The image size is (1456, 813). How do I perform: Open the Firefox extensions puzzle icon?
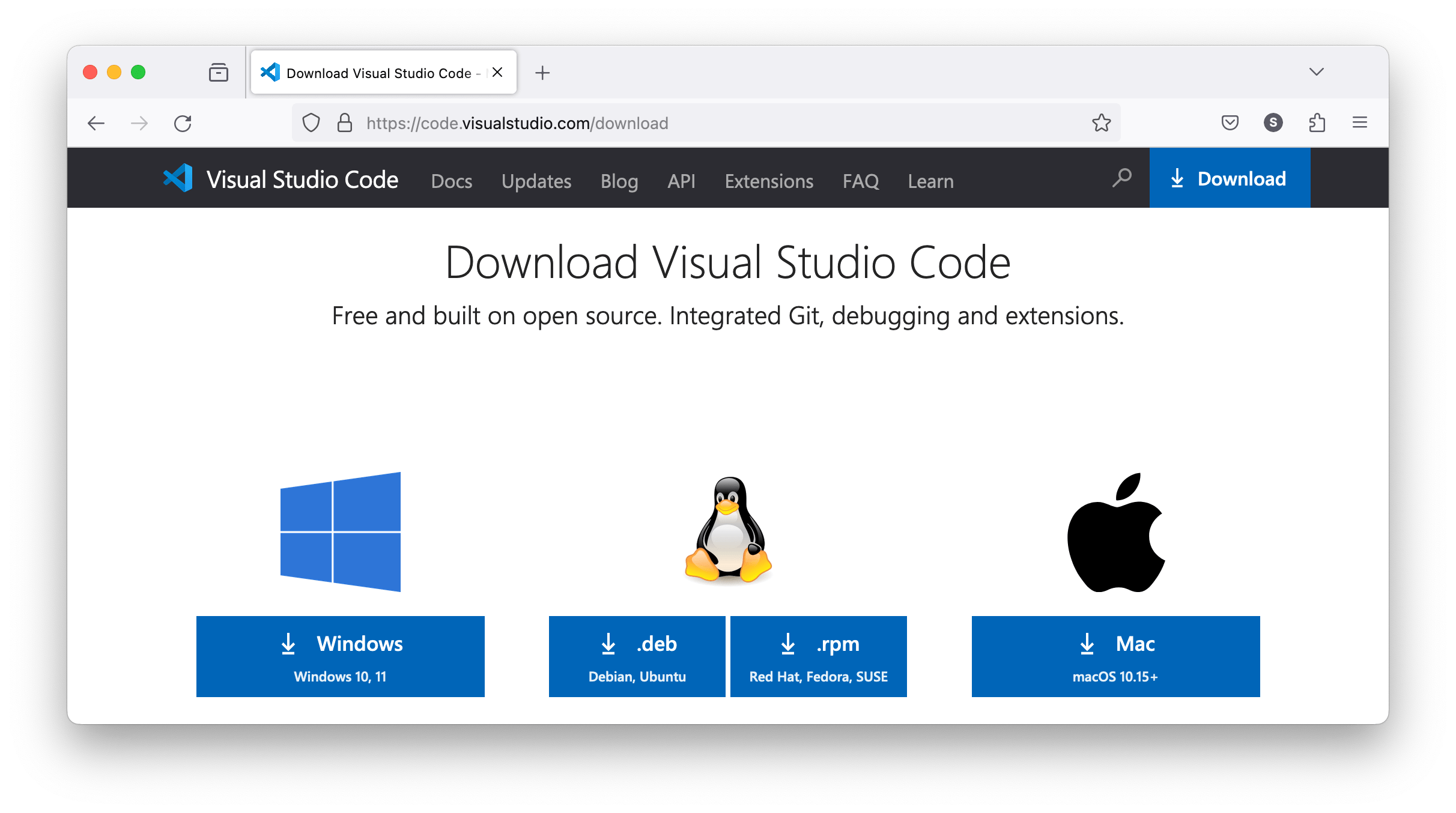coord(1317,123)
